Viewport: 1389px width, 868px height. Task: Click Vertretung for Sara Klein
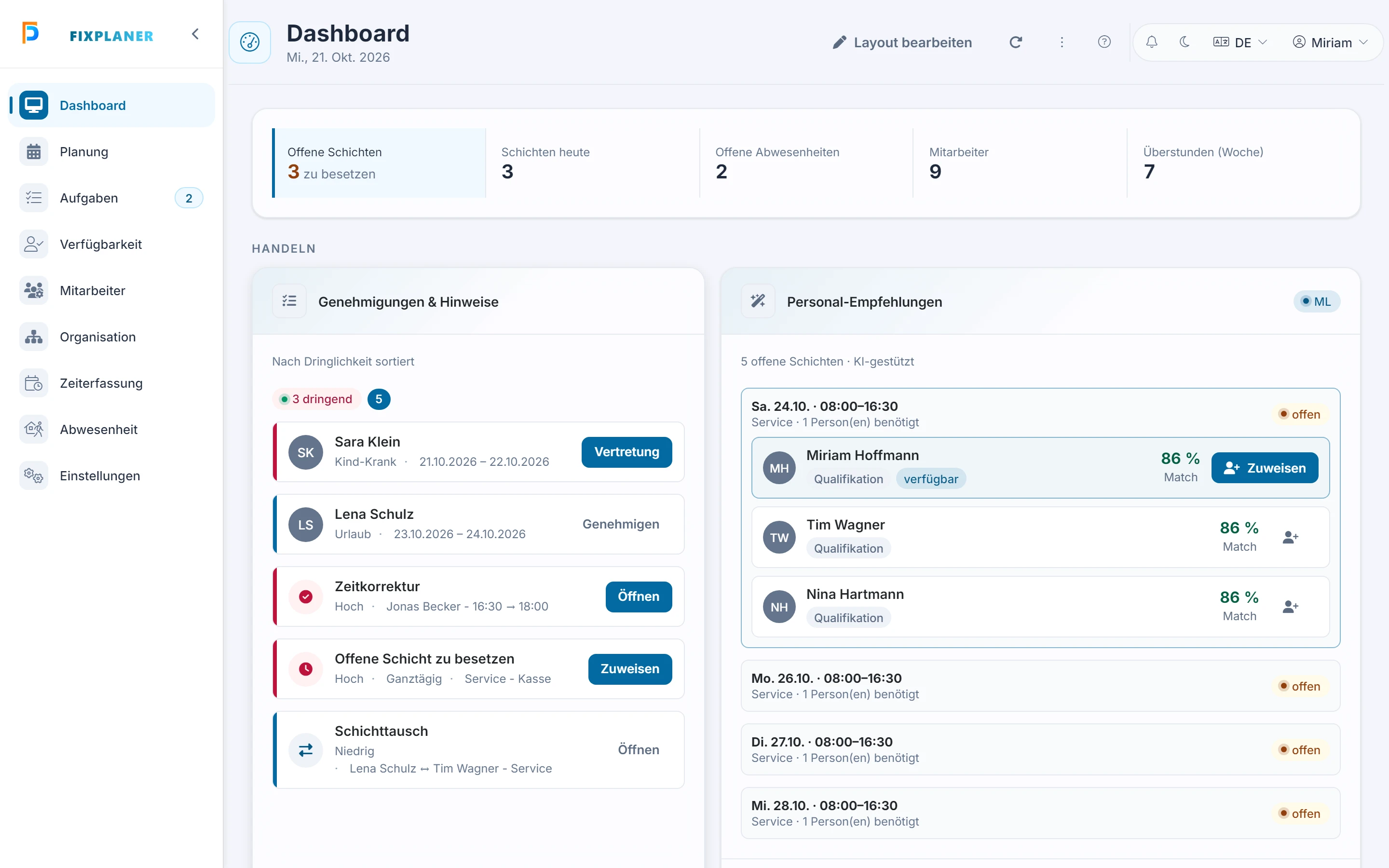pos(626,452)
